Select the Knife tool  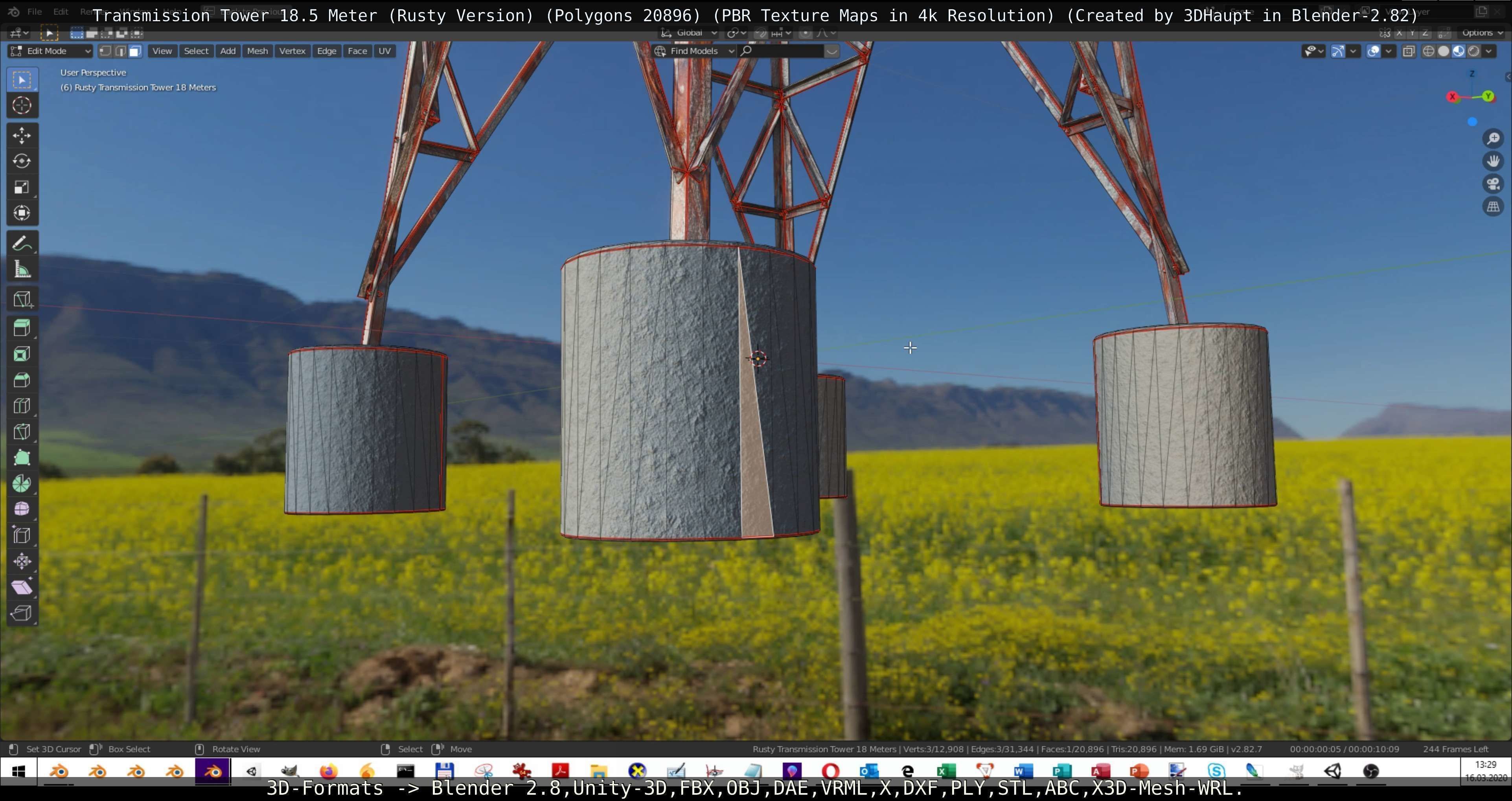coord(22,431)
